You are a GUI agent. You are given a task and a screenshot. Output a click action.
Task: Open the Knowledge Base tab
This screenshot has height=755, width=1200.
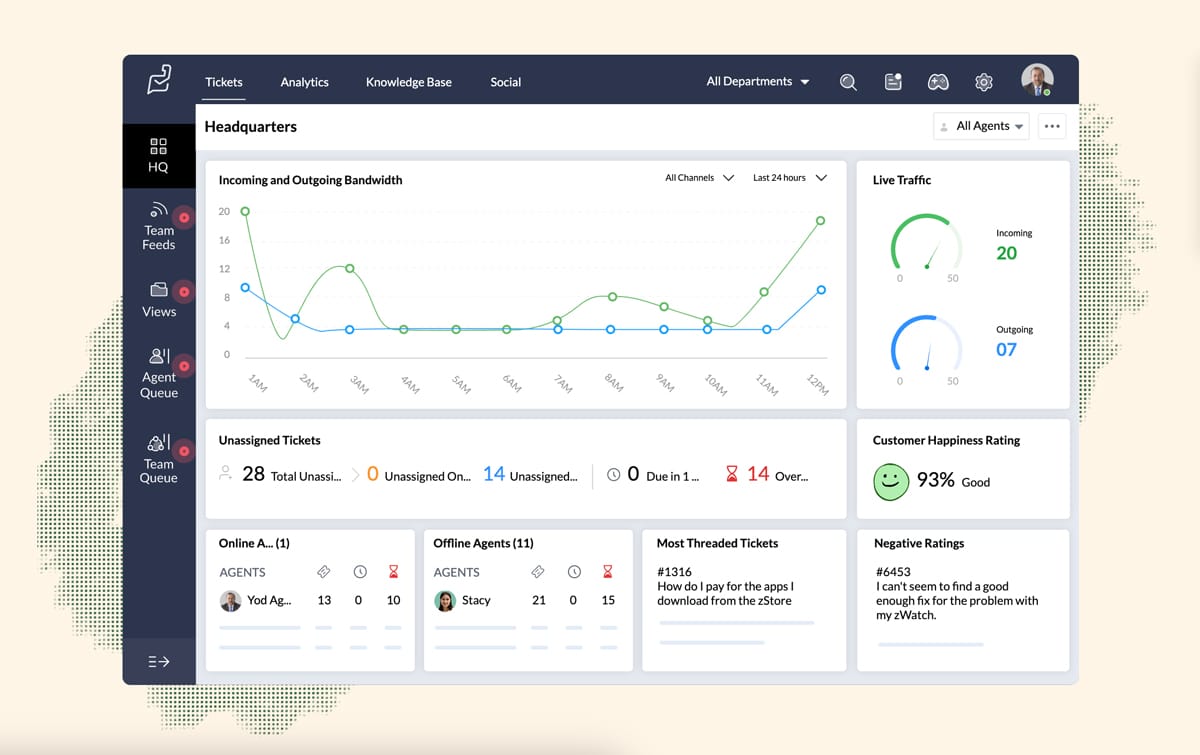(x=408, y=82)
